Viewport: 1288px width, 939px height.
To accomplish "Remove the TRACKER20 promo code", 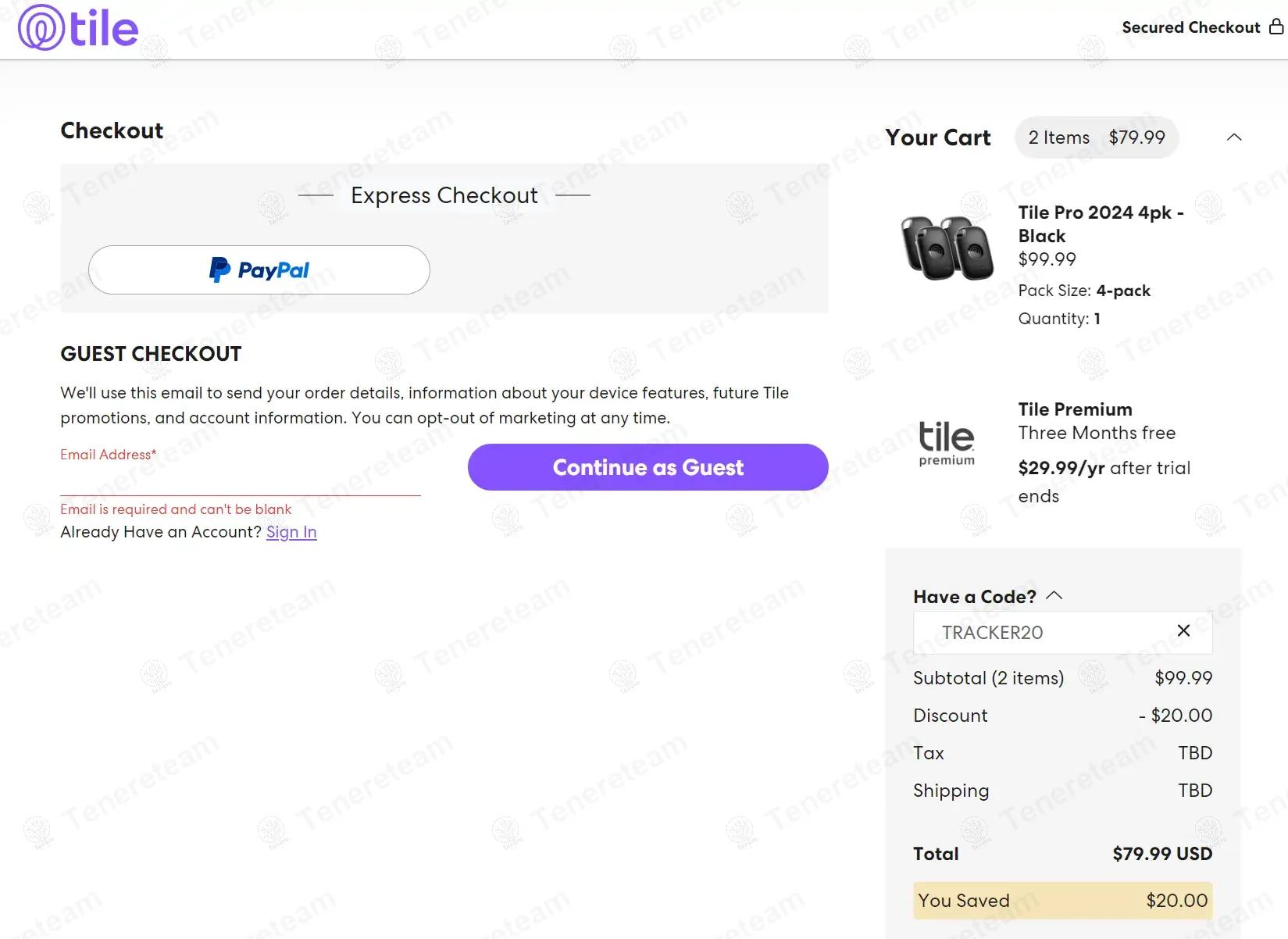I will 1183,631.
